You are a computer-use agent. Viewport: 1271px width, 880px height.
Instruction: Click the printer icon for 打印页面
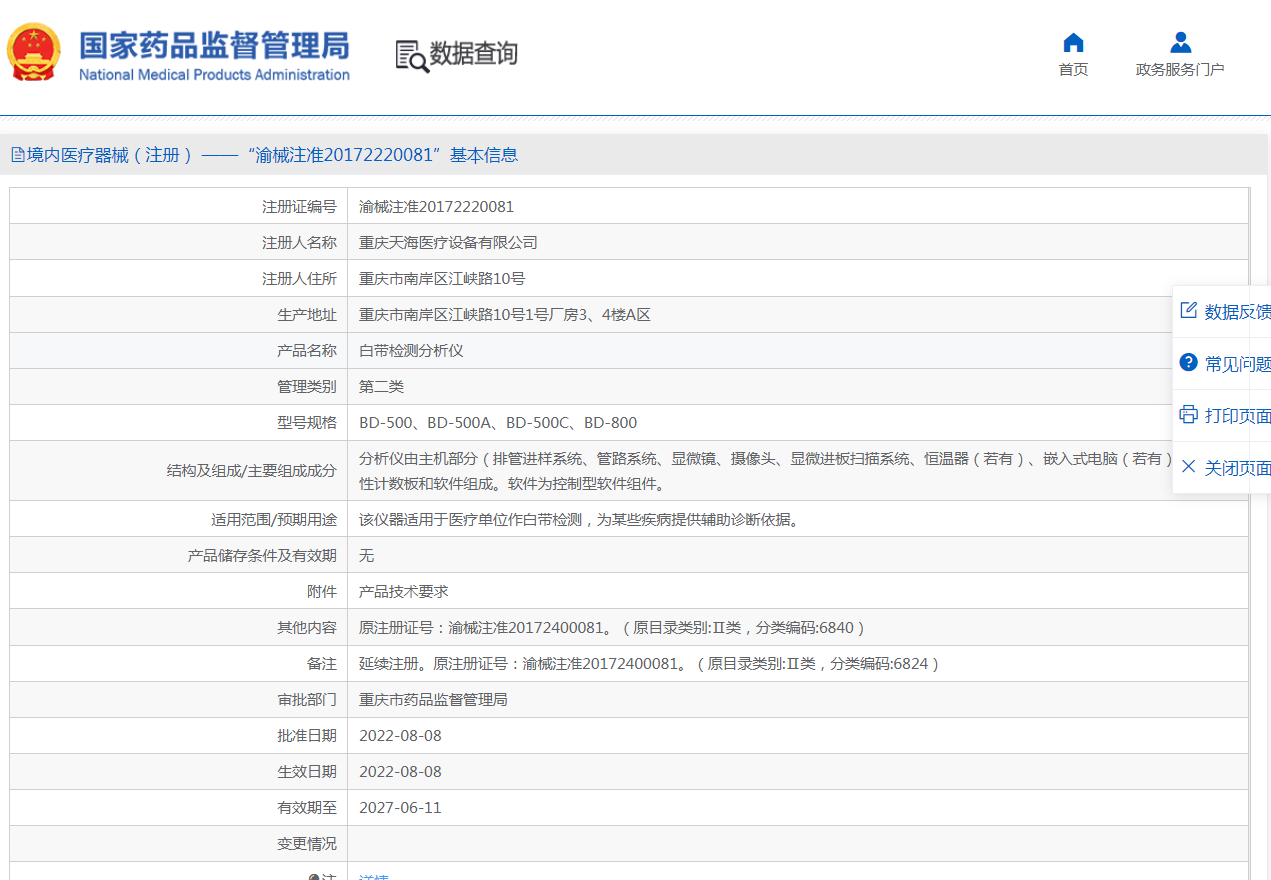(x=1188, y=414)
